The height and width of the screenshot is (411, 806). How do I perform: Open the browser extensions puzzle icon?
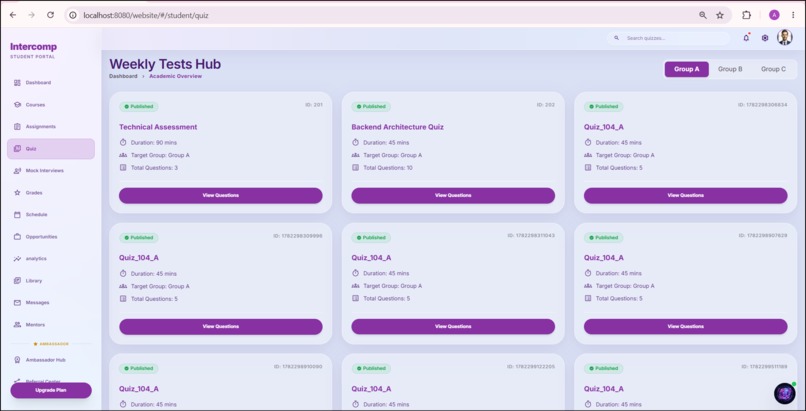(x=746, y=15)
